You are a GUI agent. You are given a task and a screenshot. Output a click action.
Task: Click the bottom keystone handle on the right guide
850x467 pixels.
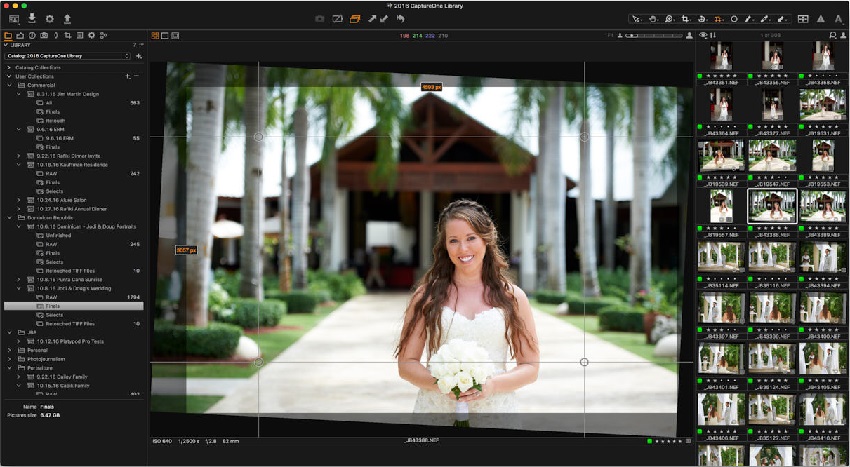coord(584,362)
